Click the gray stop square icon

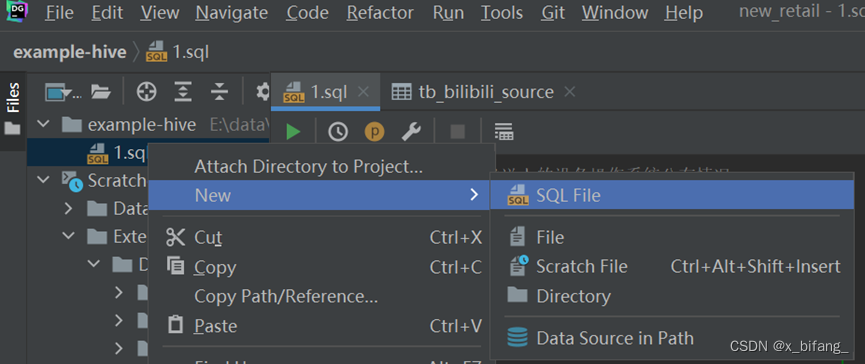[457, 132]
